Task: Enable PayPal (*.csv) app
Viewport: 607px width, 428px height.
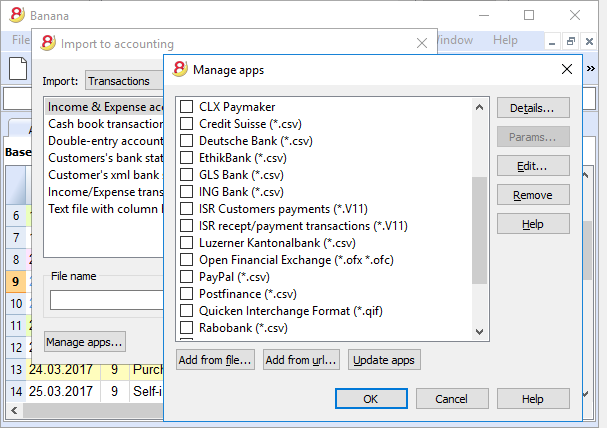Action: [x=187, y=277]
